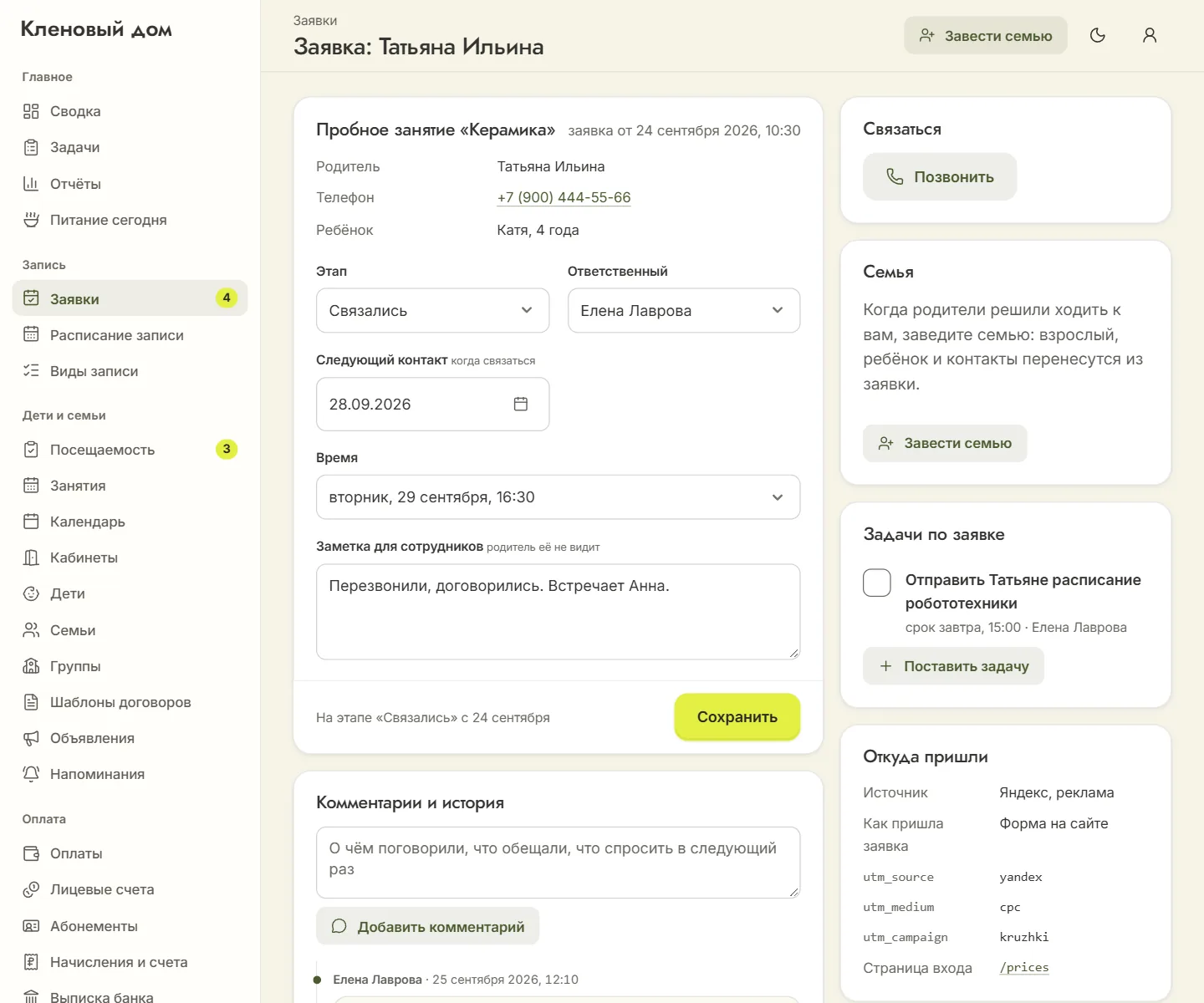1204x1003 pixels.
Task: Open Календарь menu item
Action: (130, 522)
